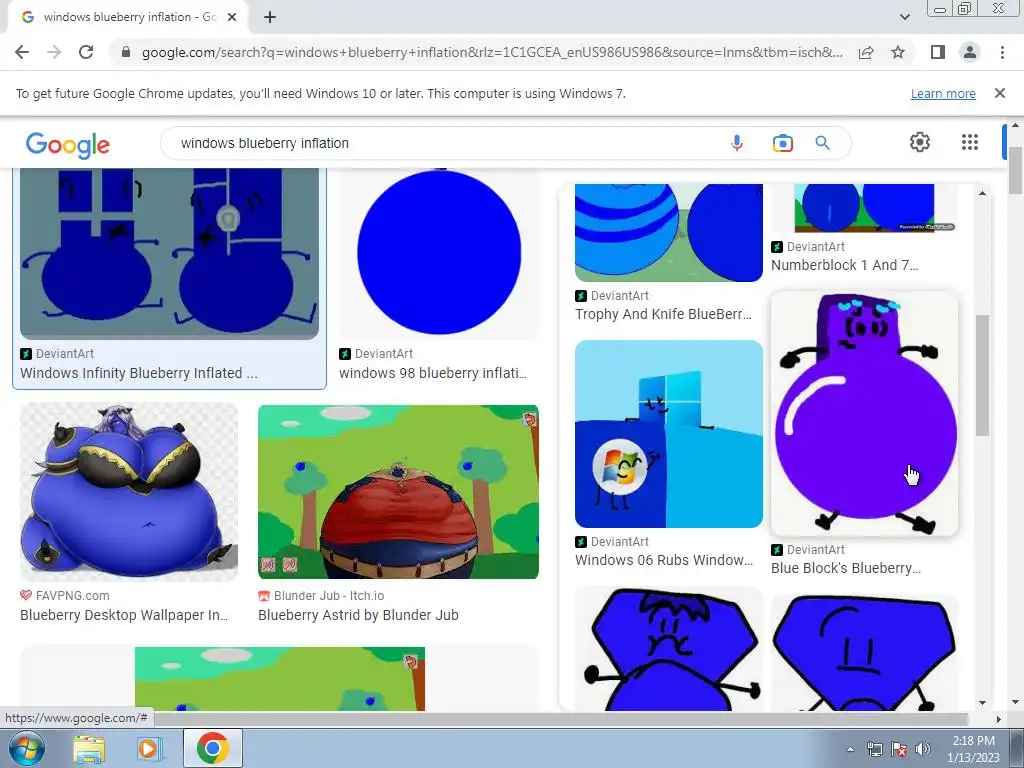
Task: Open the windows 98 blueberry circle image
Action: 439,253
